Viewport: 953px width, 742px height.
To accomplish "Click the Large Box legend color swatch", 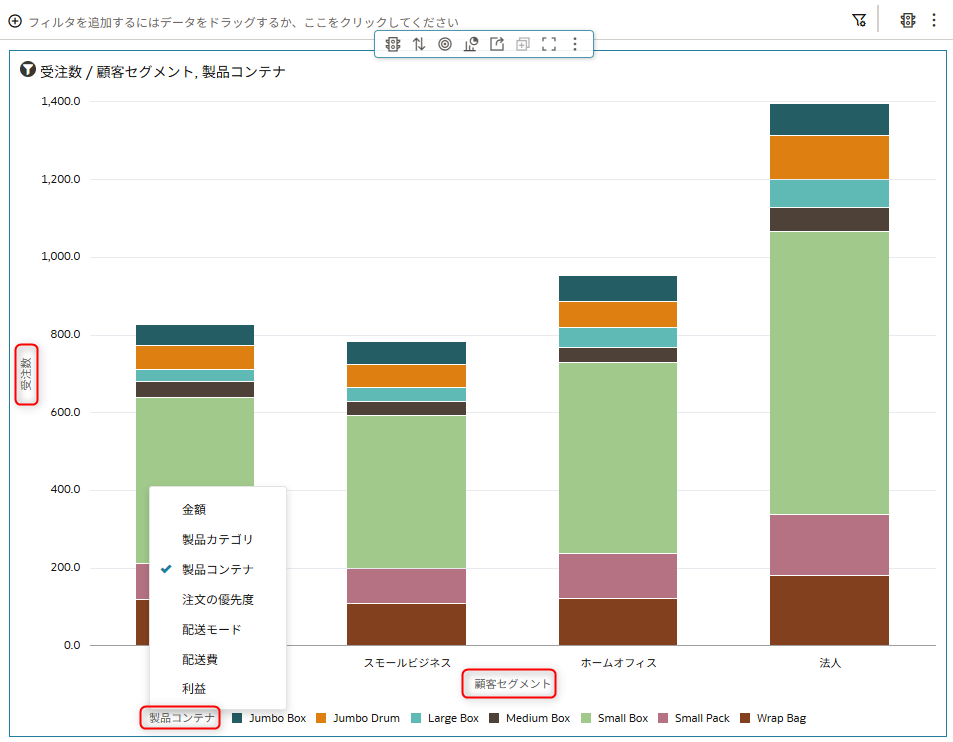I will point(416,718).
